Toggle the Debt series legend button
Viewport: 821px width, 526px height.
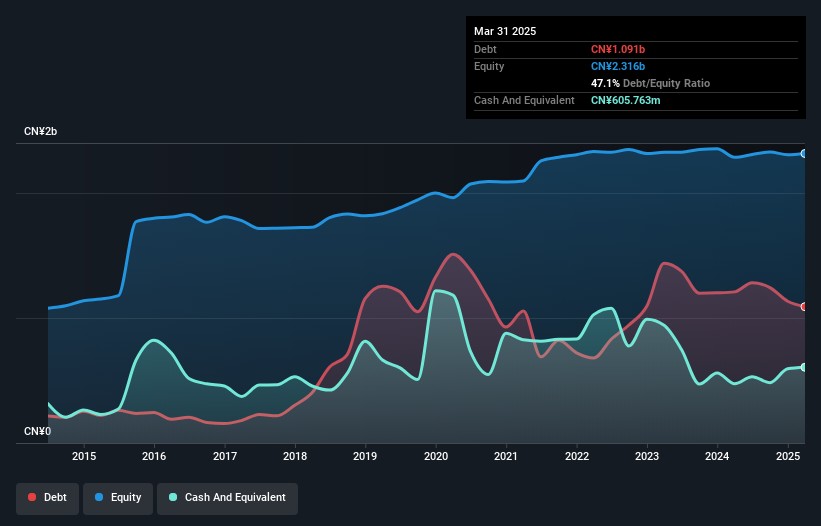(x=48, y=498)
